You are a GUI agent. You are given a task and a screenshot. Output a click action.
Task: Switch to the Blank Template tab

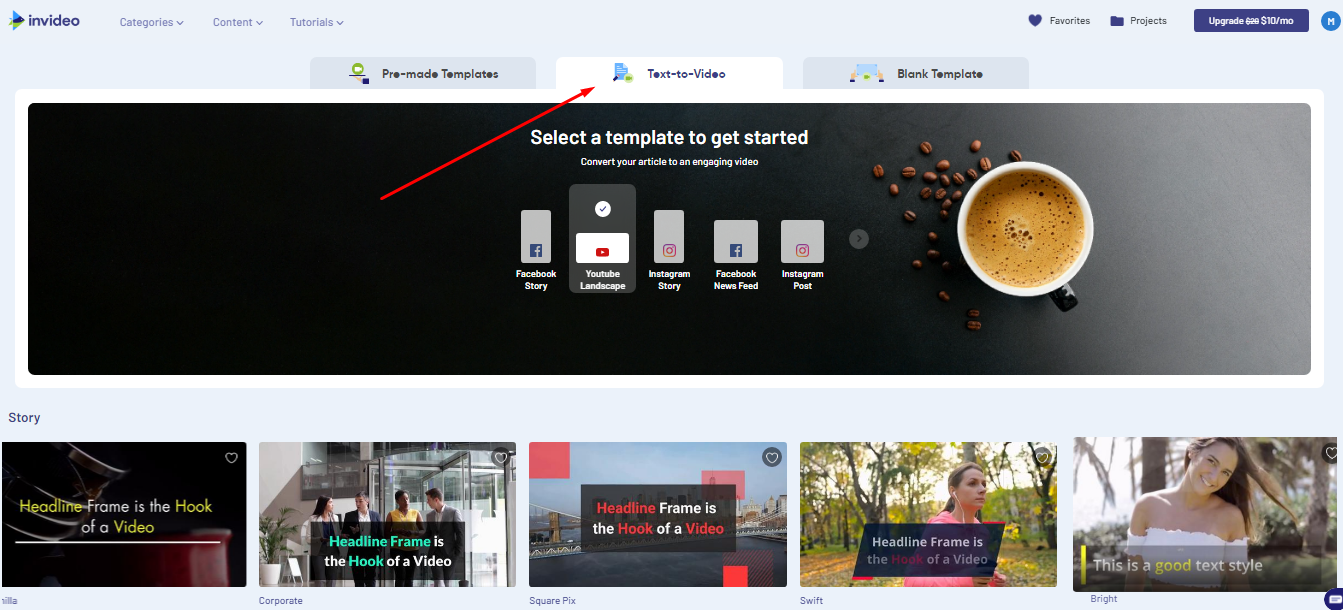click(916, 73)
